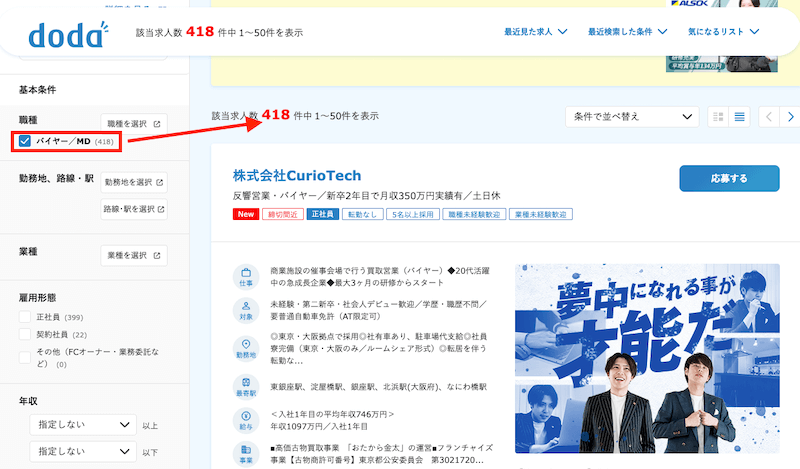
Task: Click the 事業 business icon
Action: [246, 453]
